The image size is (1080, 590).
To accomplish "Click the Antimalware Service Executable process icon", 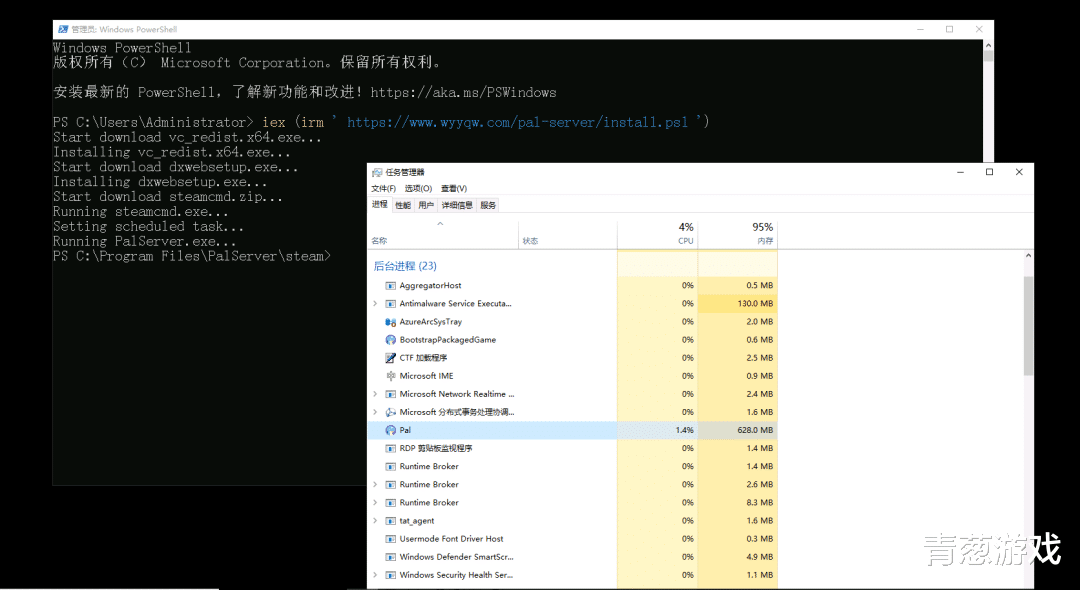I will click(x=391, y=304).
